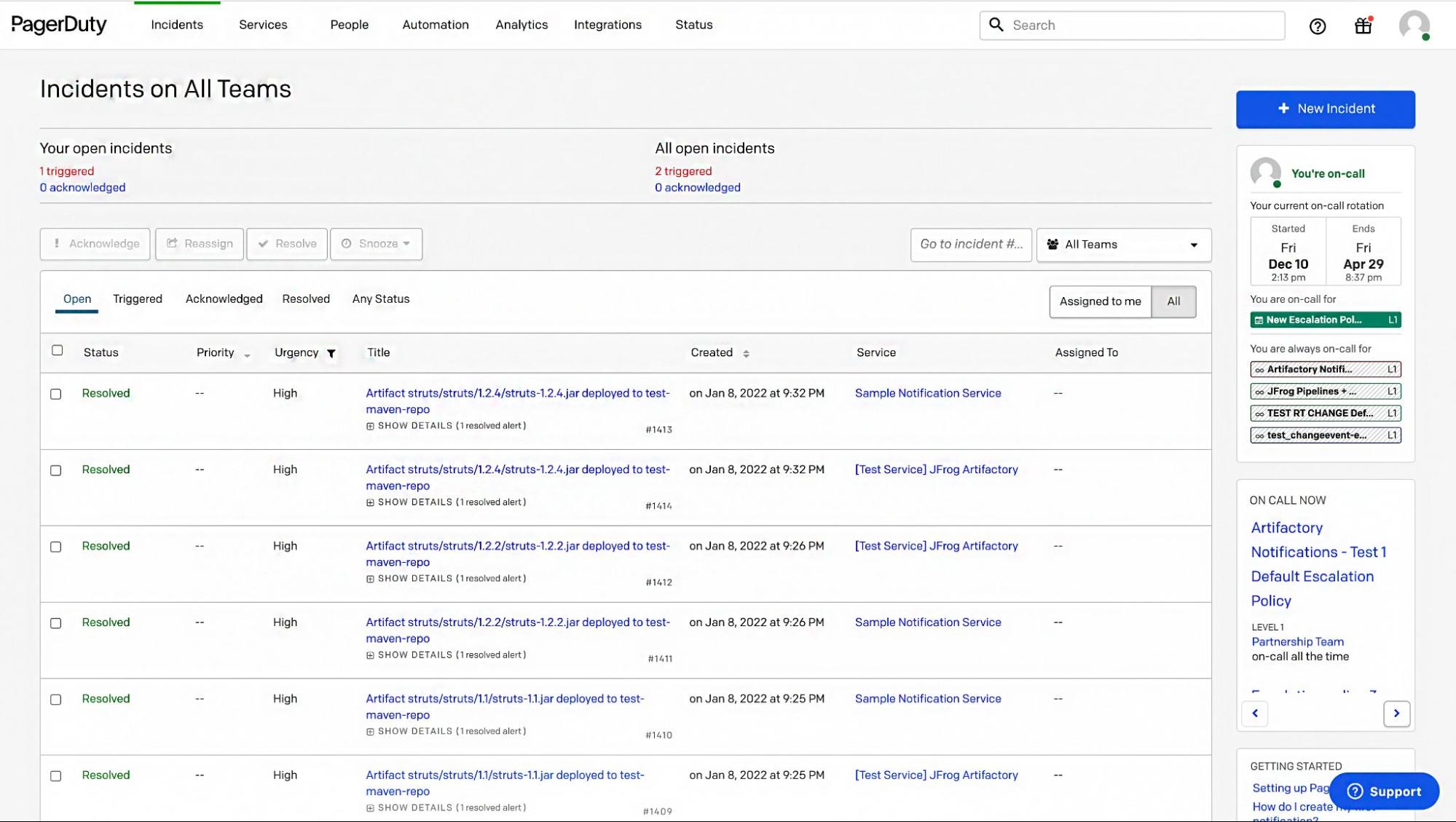The height and width of the screenshot is (822, 1456).
Task: Click the New Incident button
Action: pos(1324,108)
